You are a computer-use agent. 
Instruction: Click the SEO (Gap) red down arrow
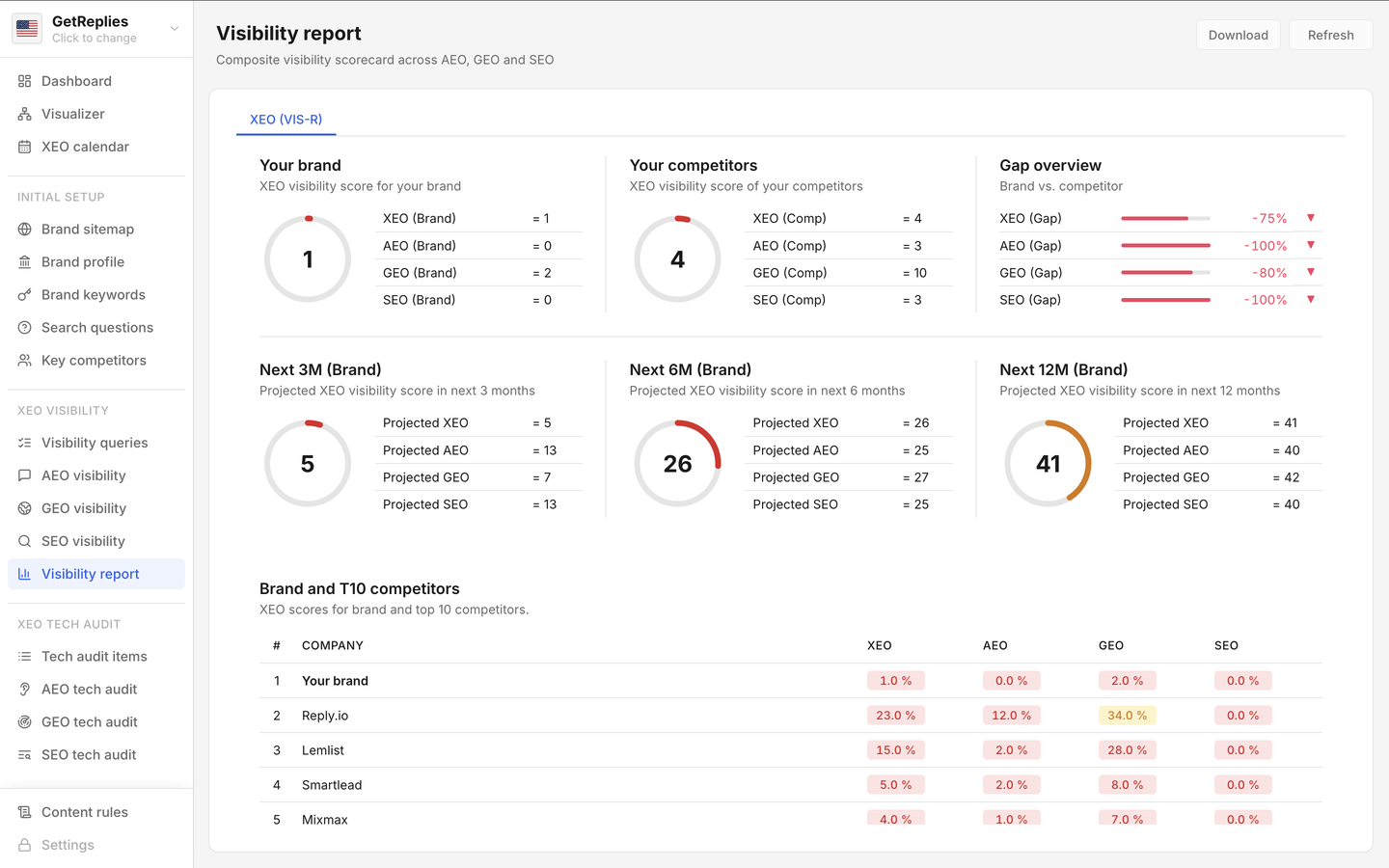coord(1311,299)
